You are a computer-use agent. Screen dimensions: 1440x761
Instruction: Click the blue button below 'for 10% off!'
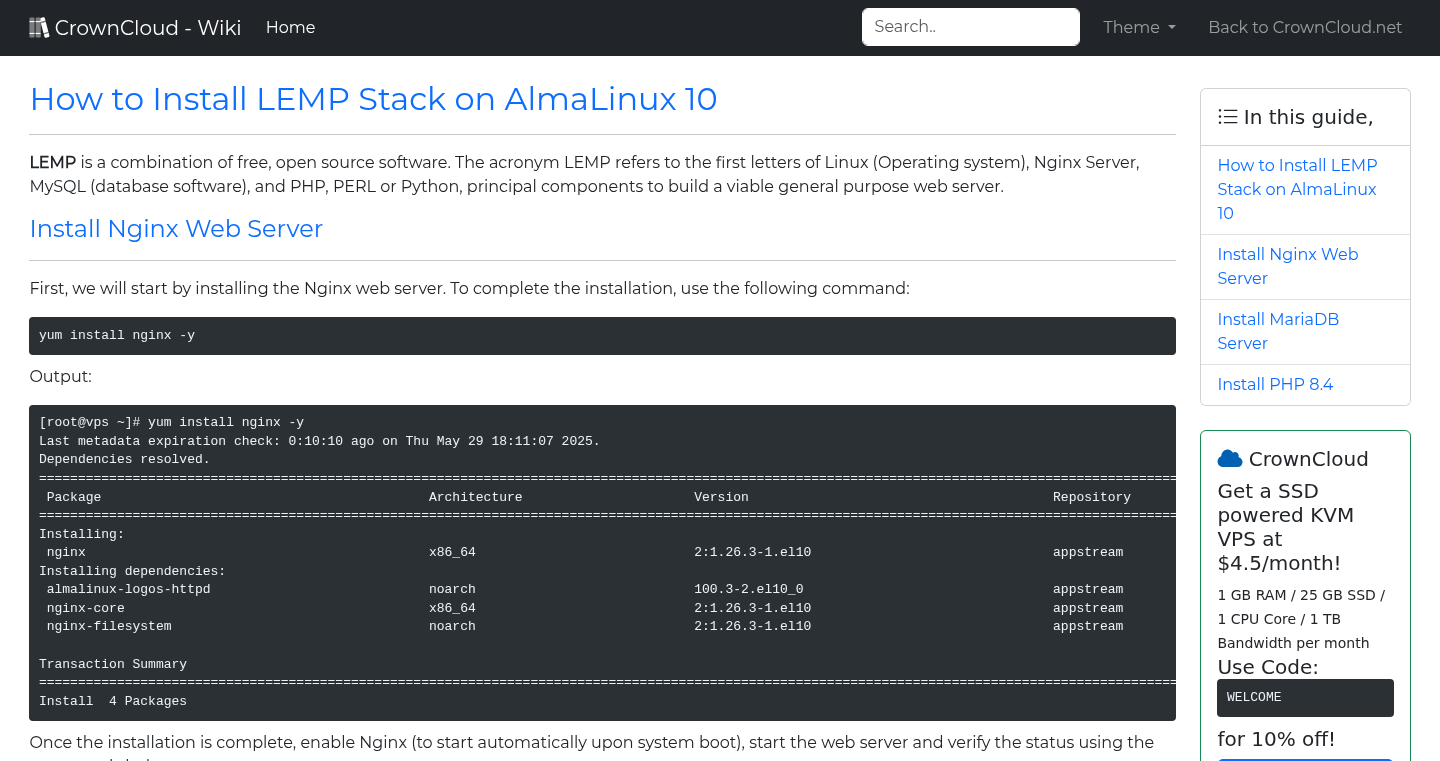1305,758
